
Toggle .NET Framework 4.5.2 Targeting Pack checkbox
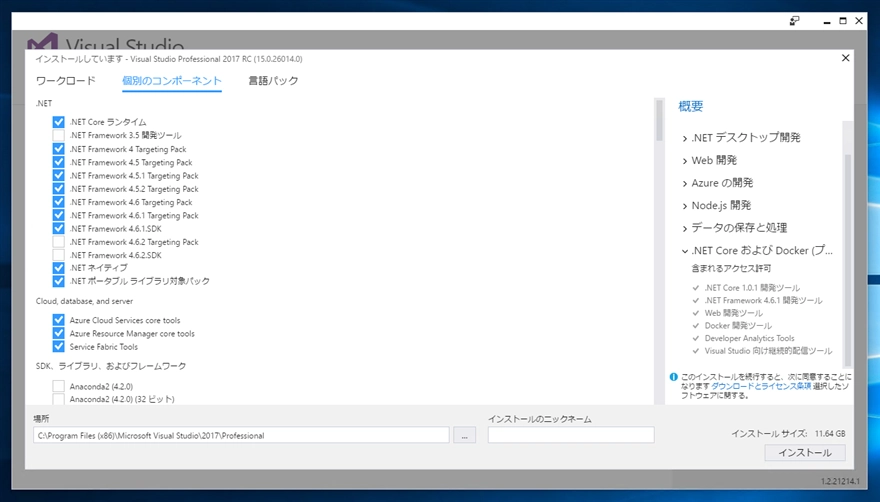click(x=58, y=189)
